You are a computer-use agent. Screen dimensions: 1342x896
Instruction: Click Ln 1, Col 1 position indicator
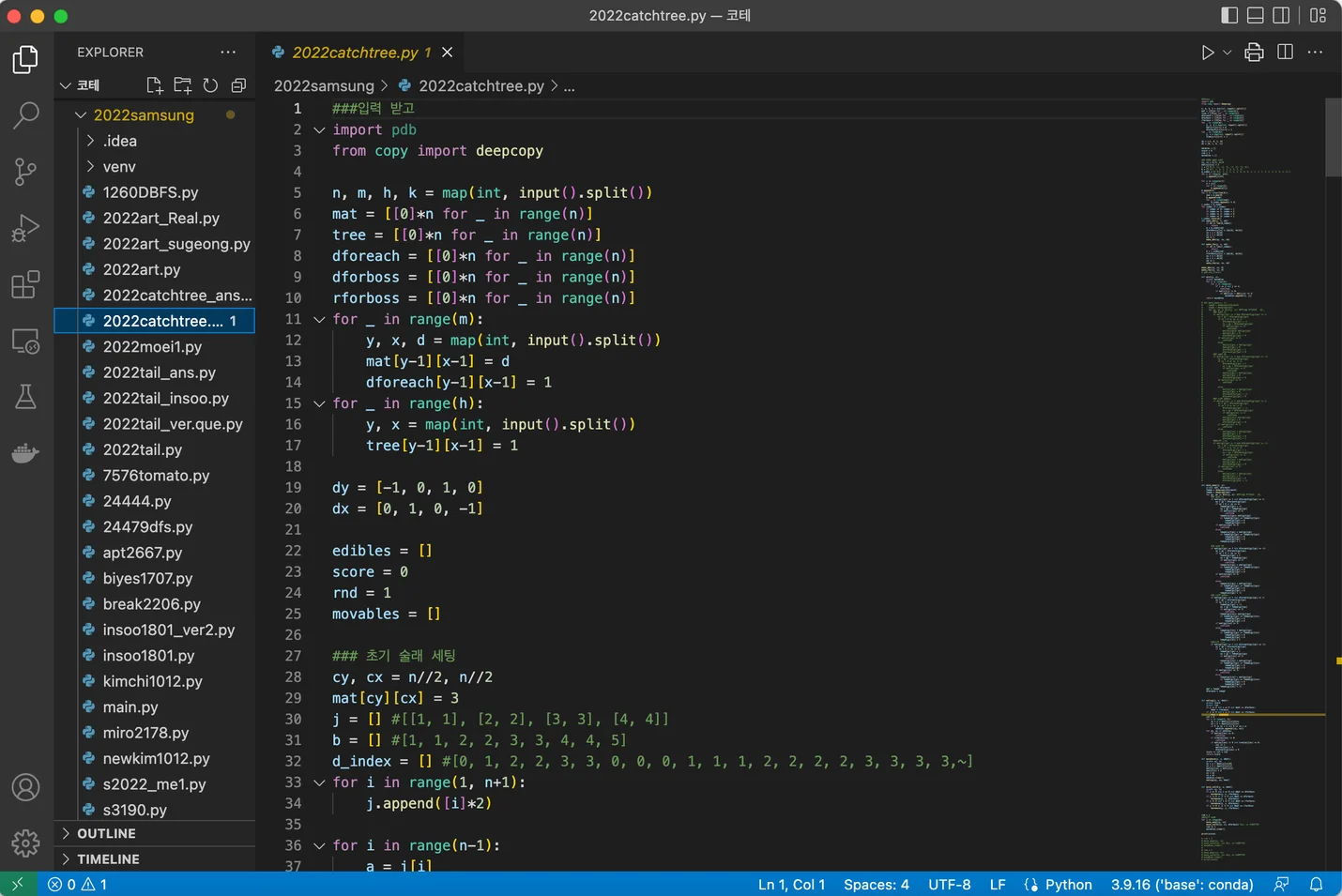791,884
